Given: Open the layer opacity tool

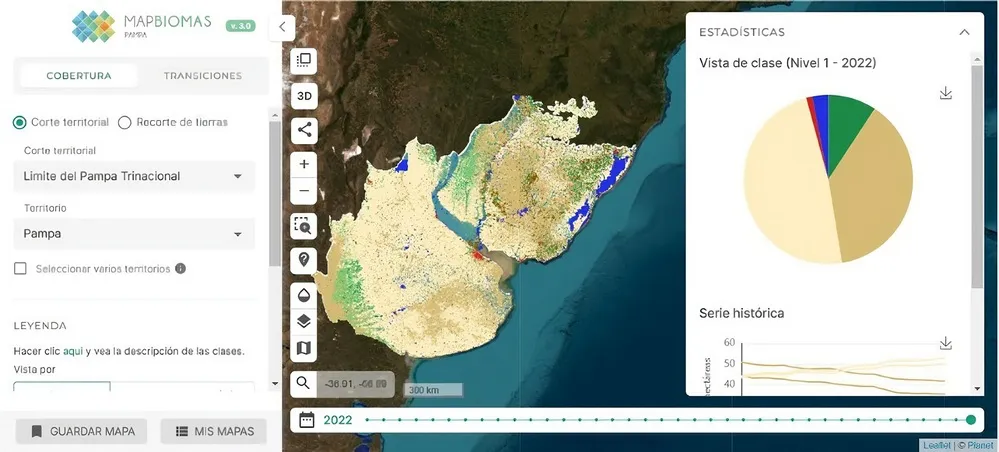Looking at the screenshot, I should point(304,294).
